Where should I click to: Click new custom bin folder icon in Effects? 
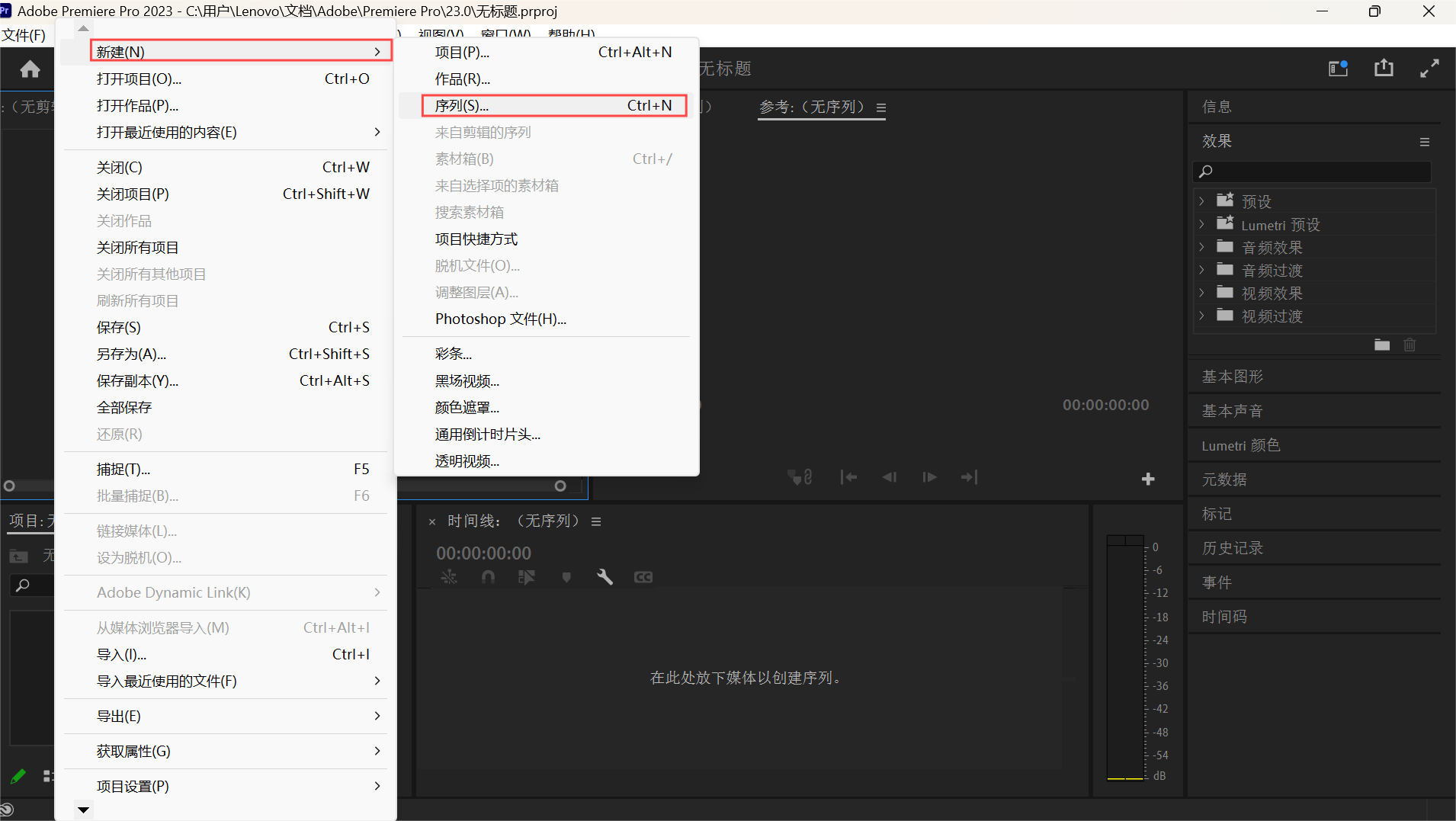pyautogui.click(x=1382, y=345)
